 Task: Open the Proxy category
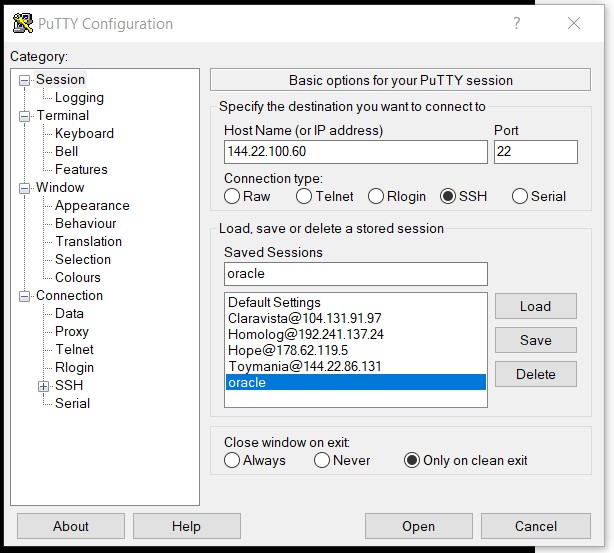pyautogui.click(x=72, y=332)
